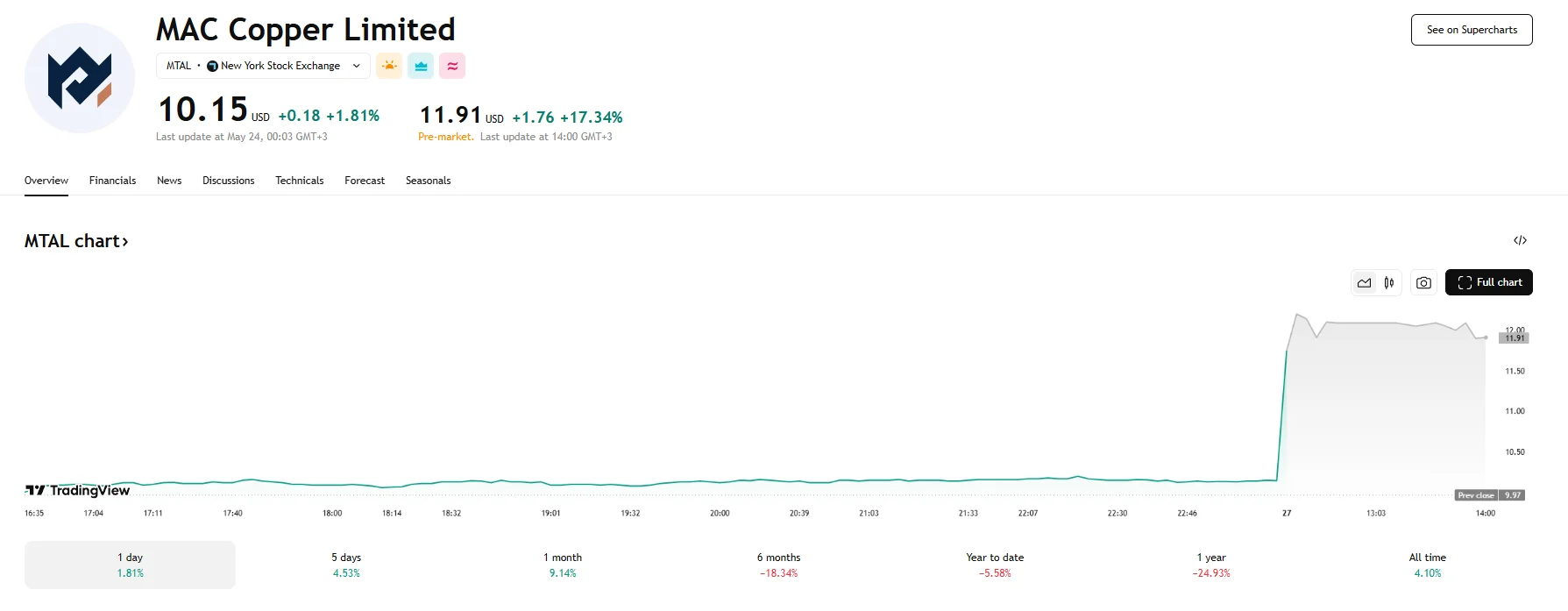Switch chart style to candlesticks
Image resolution: width=1568 pixels, height=611 pixels.
point(1388,282)
